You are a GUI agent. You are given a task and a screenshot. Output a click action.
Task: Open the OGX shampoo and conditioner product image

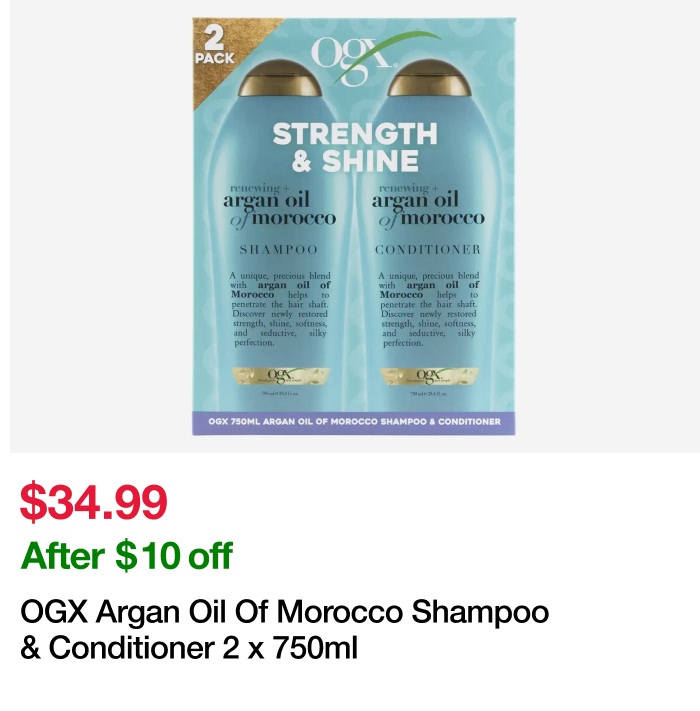pos(354,226)
